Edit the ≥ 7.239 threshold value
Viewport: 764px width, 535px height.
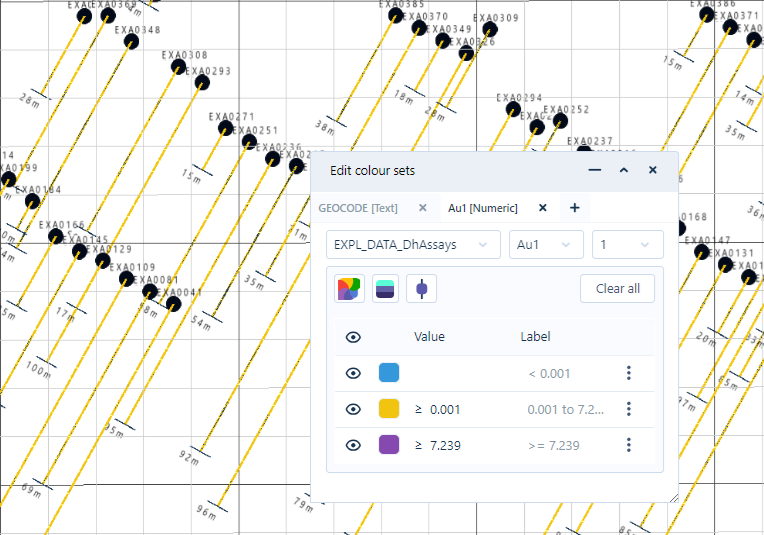tap(445, 445)
